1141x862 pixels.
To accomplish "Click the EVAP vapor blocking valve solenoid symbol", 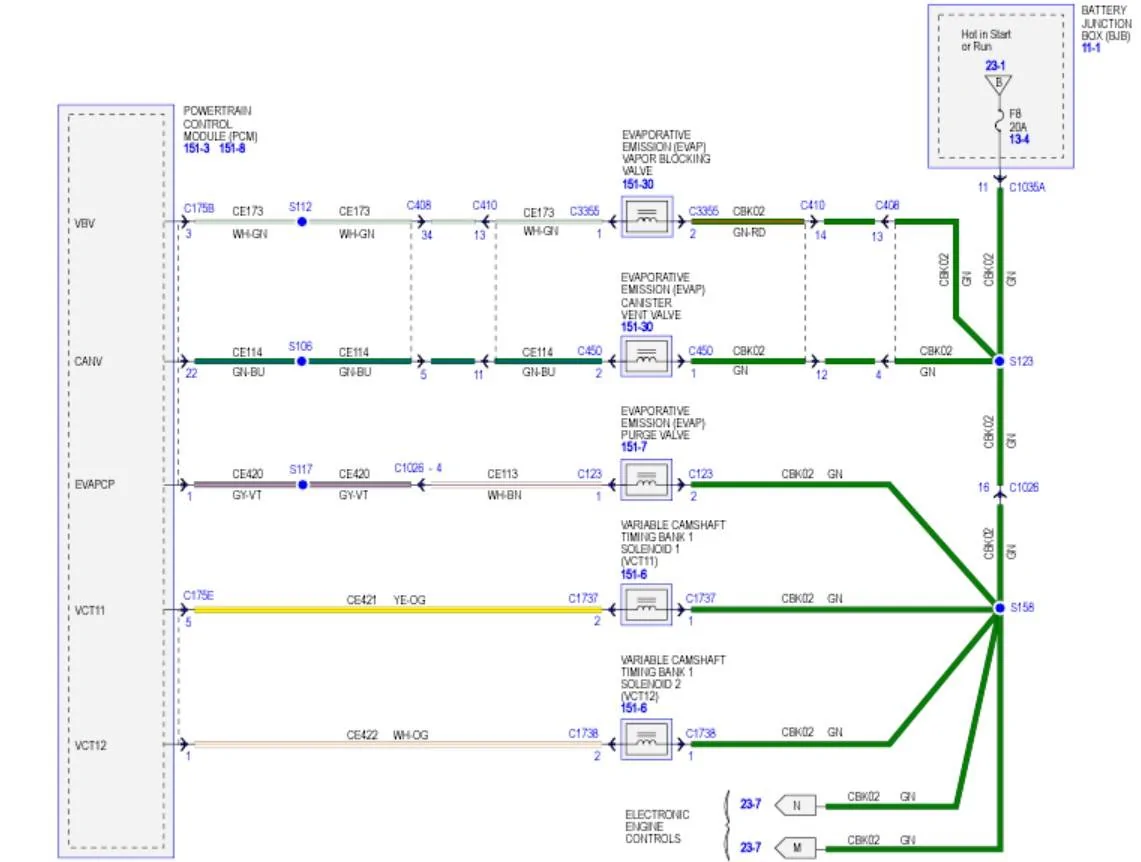I will click(x=646, y=217).
